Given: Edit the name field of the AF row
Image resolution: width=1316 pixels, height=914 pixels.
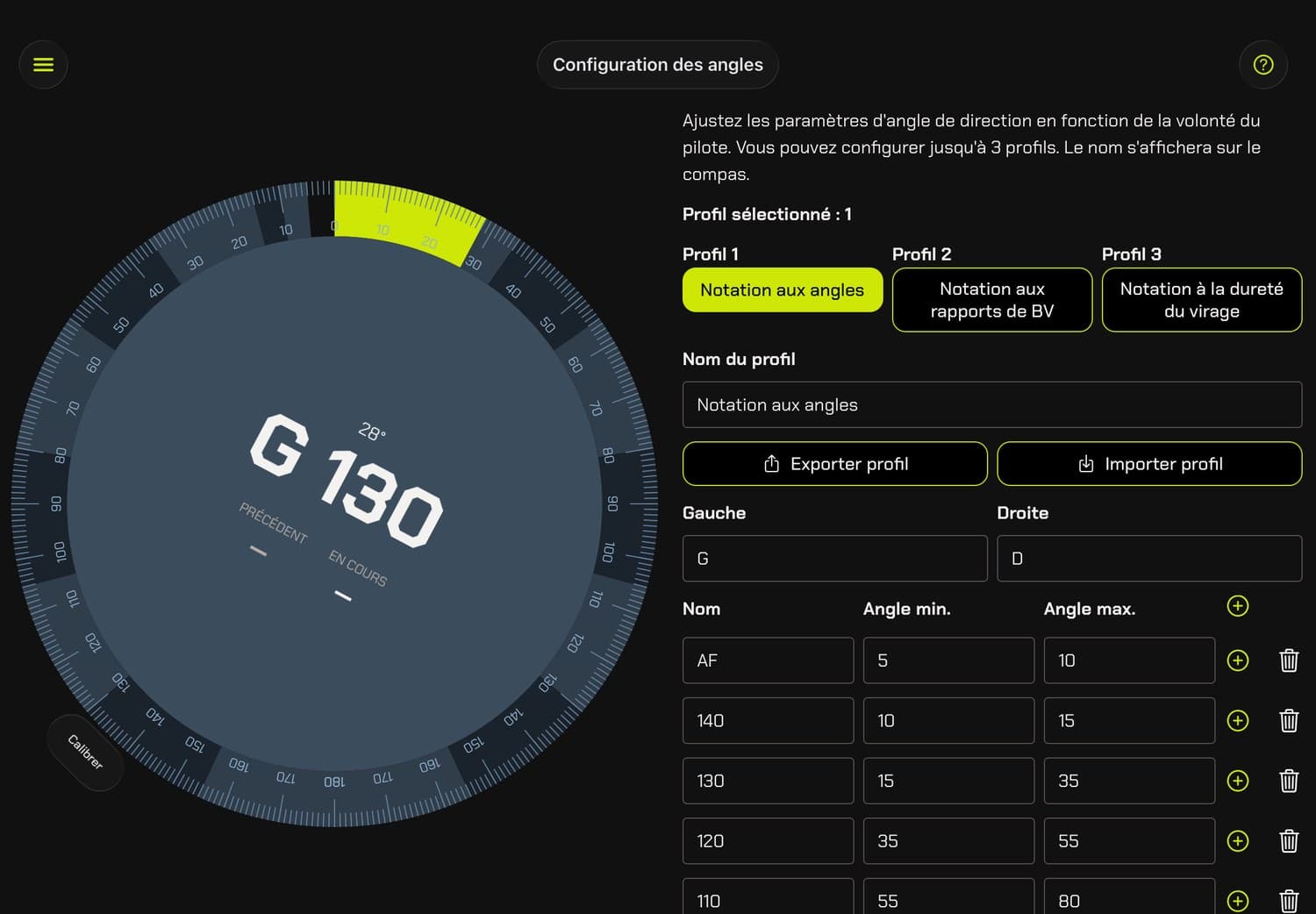Looking at the screenshot, I should point(768,661).
